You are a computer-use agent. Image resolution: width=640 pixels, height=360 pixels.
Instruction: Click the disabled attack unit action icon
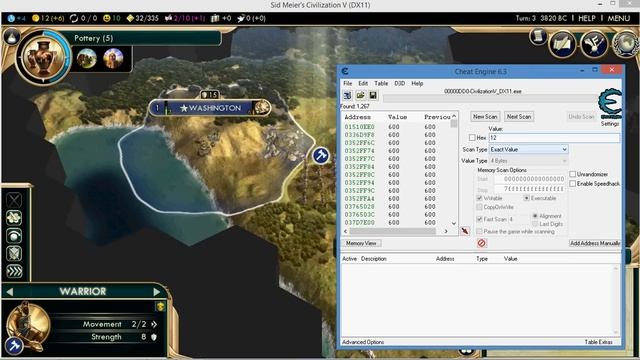pyautogui.click(x=14, y=200)
